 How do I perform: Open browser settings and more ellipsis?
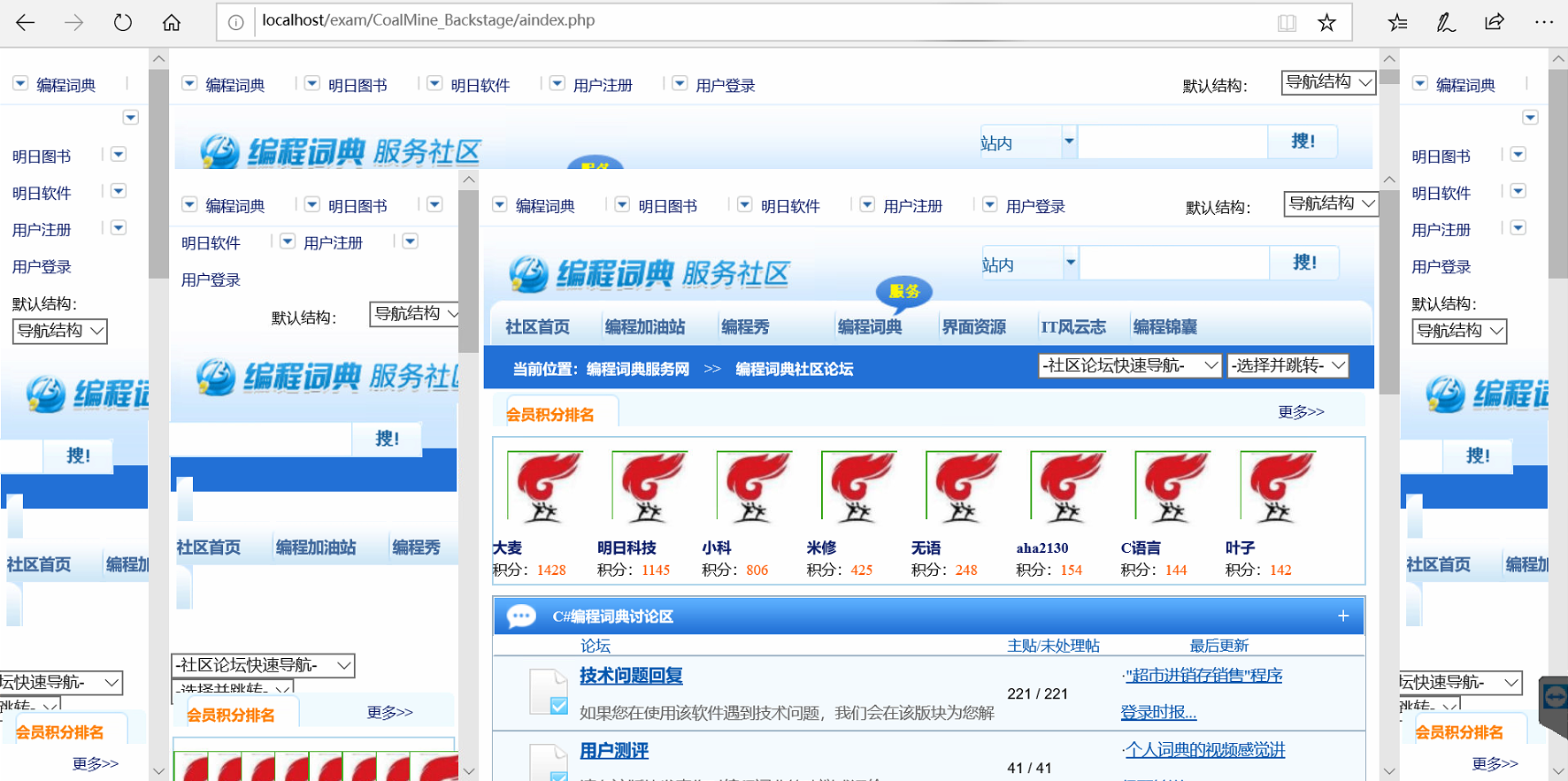[x=1544, y=22]
